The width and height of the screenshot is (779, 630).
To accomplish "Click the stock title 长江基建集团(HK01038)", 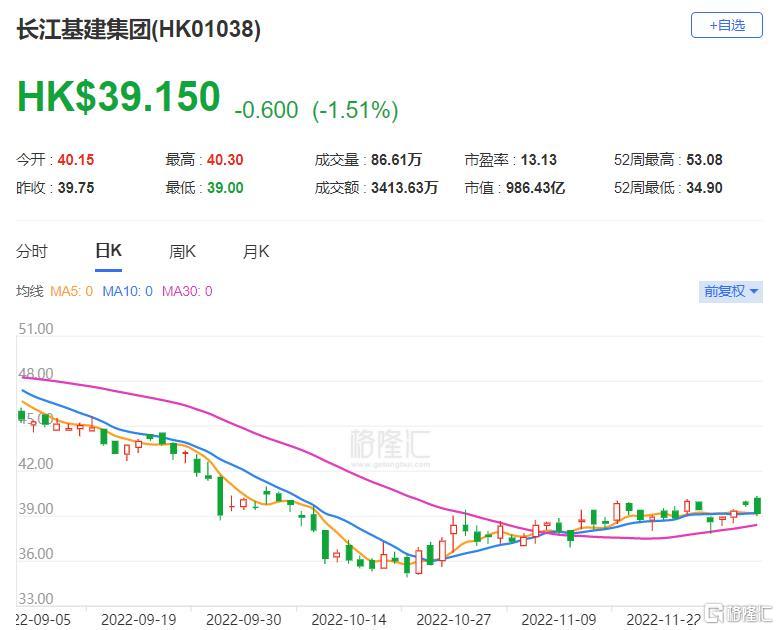I will (x=139, y=29).
